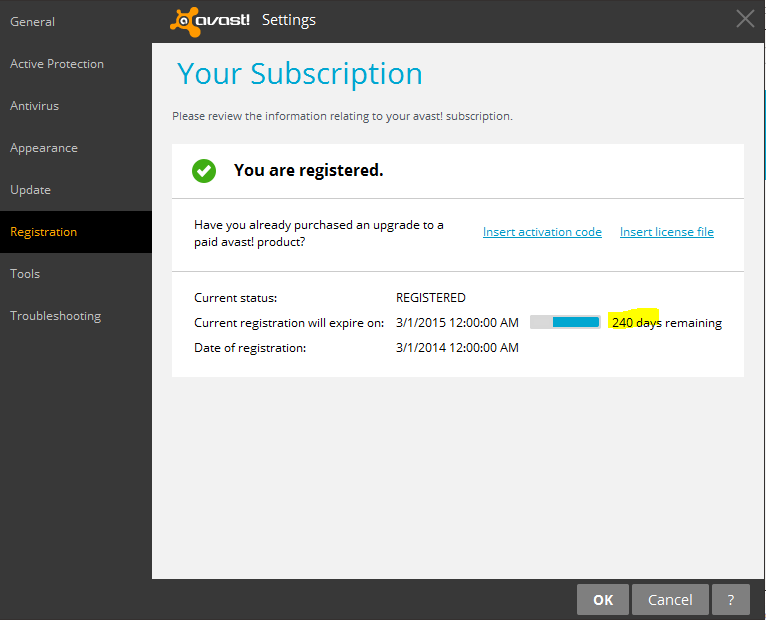
Task: Click the expiry date '3/1/2015 12:00:00 AM'
Action: (x=457, y=322)
